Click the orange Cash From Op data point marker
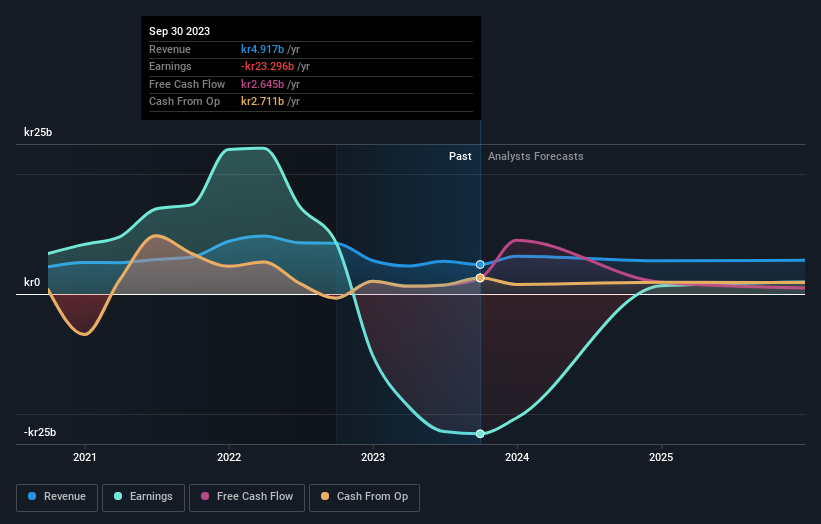 click(x=480, y=278)
